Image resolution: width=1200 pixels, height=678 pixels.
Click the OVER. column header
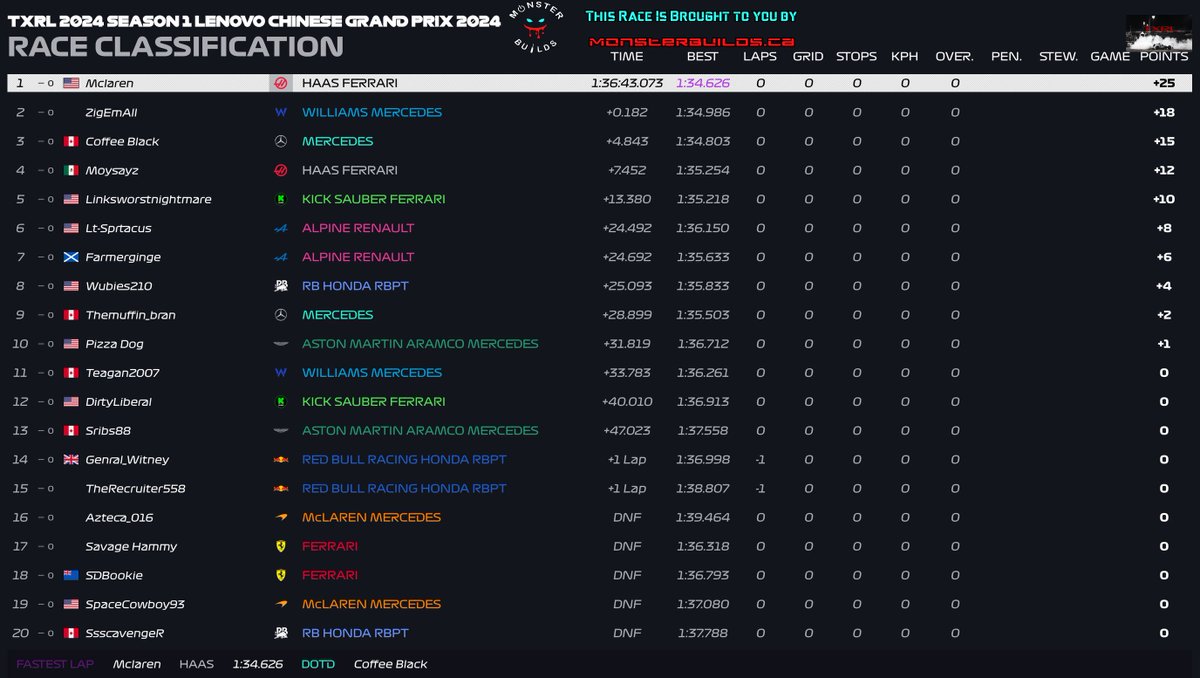955,57
